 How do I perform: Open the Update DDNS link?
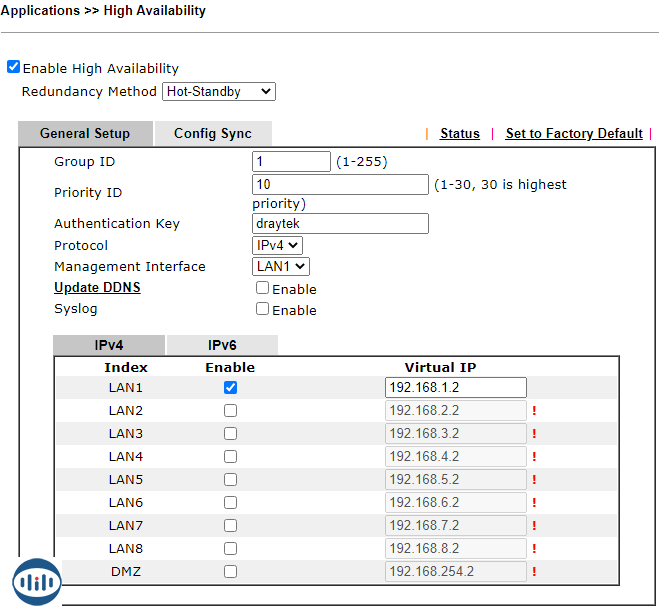(x=97, y=288)
